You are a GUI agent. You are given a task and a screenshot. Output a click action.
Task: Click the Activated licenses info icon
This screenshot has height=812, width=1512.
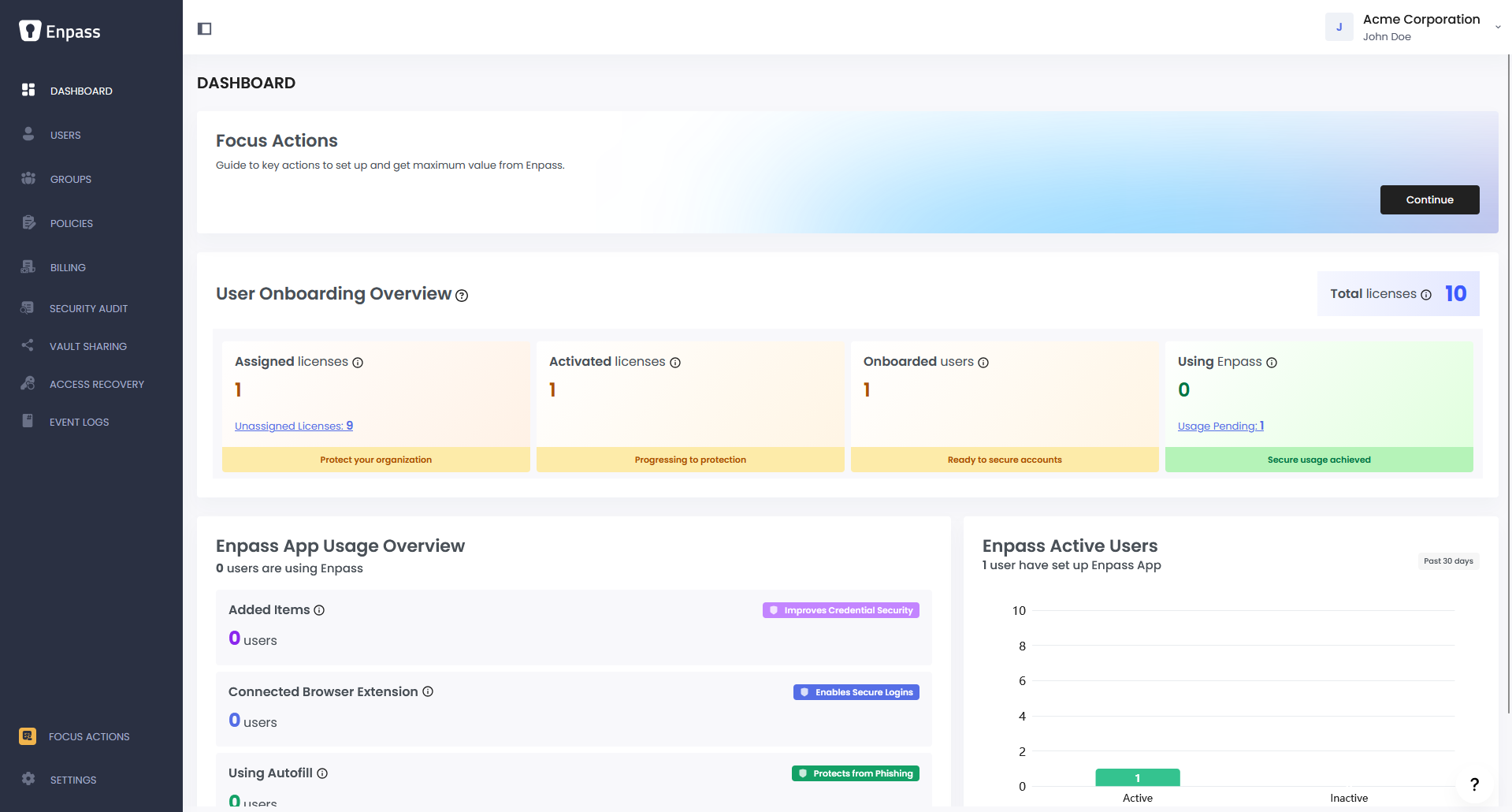coord(675,363)
